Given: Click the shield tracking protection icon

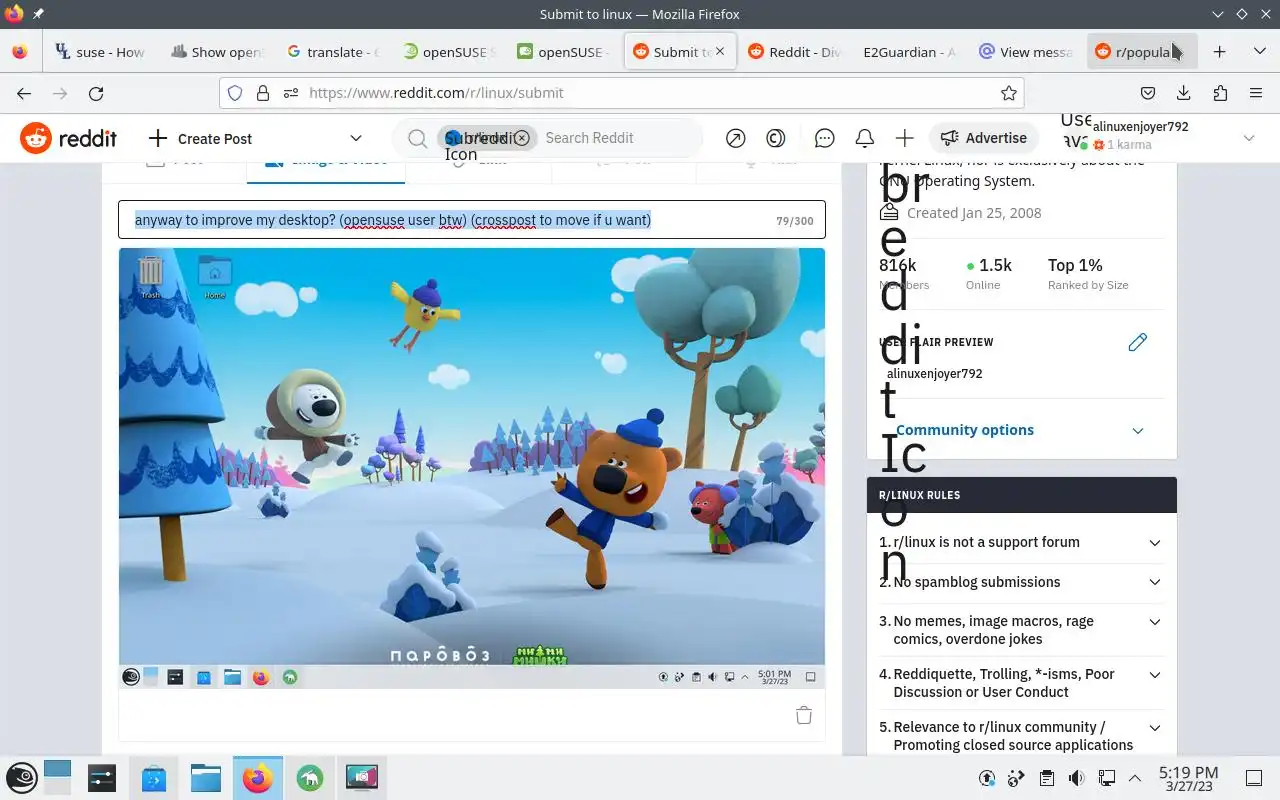Looking at the screenshot, I should click(x=235, y=93).
